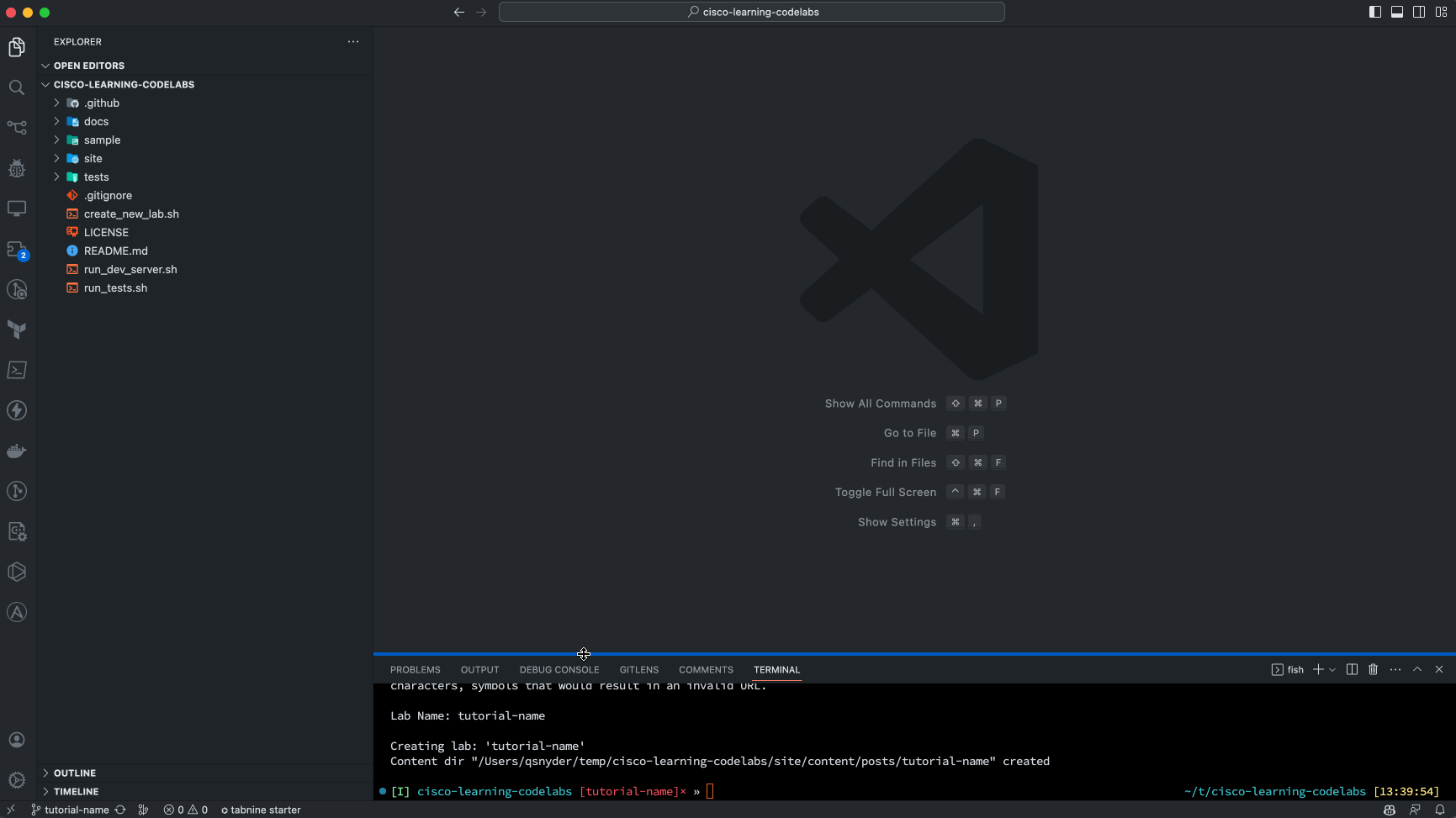
Task: Switch to the GitLens tab
Action: pyautogui.click(x=639, y=670)
